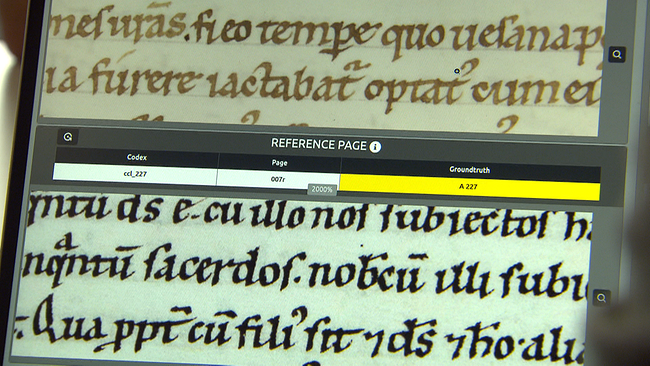Click the Groundtruth column header
This screenshot has height=366, width=650.
tap(470, 169)
